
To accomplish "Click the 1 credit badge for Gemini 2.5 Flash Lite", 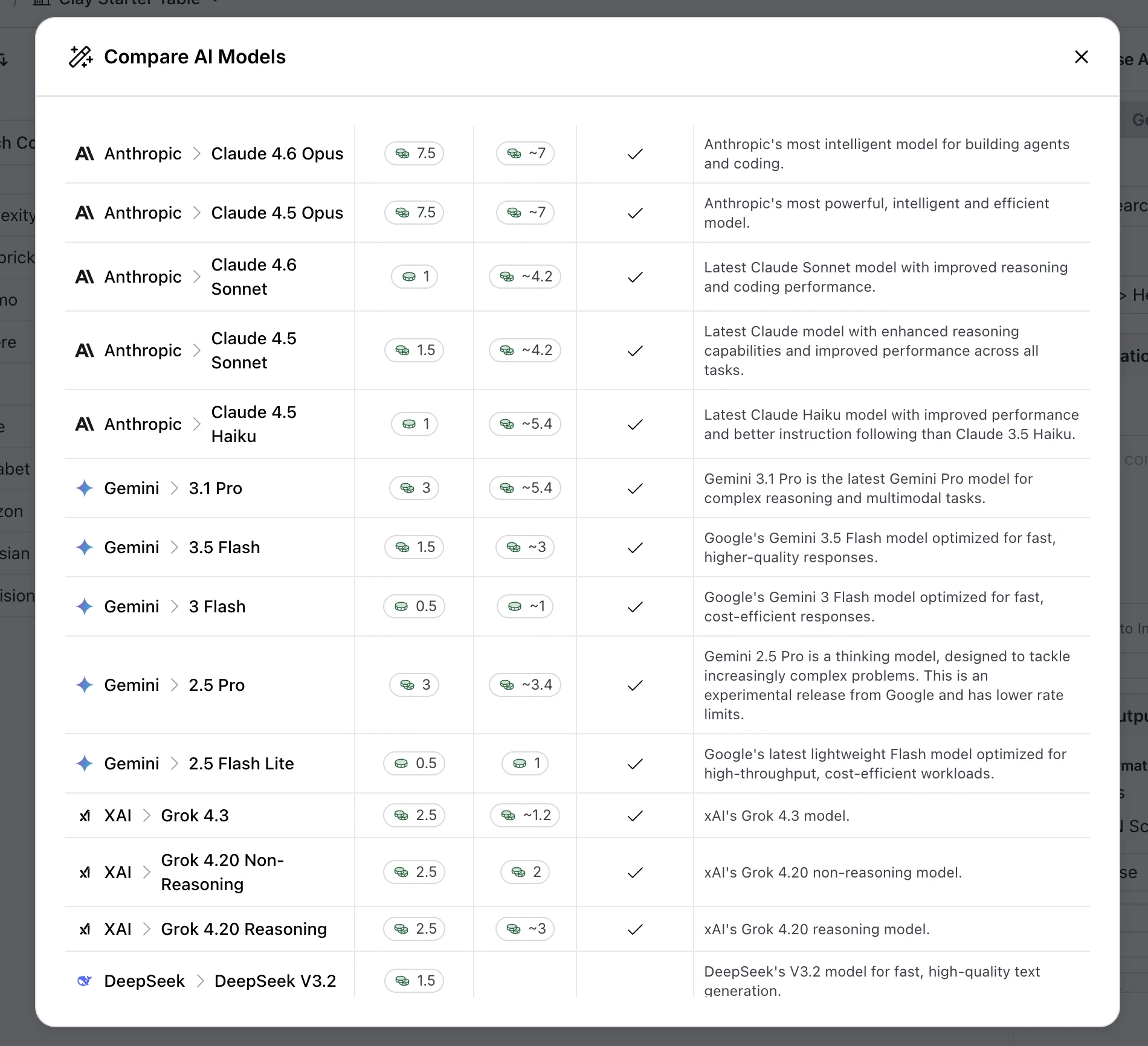I will point(525,763).
